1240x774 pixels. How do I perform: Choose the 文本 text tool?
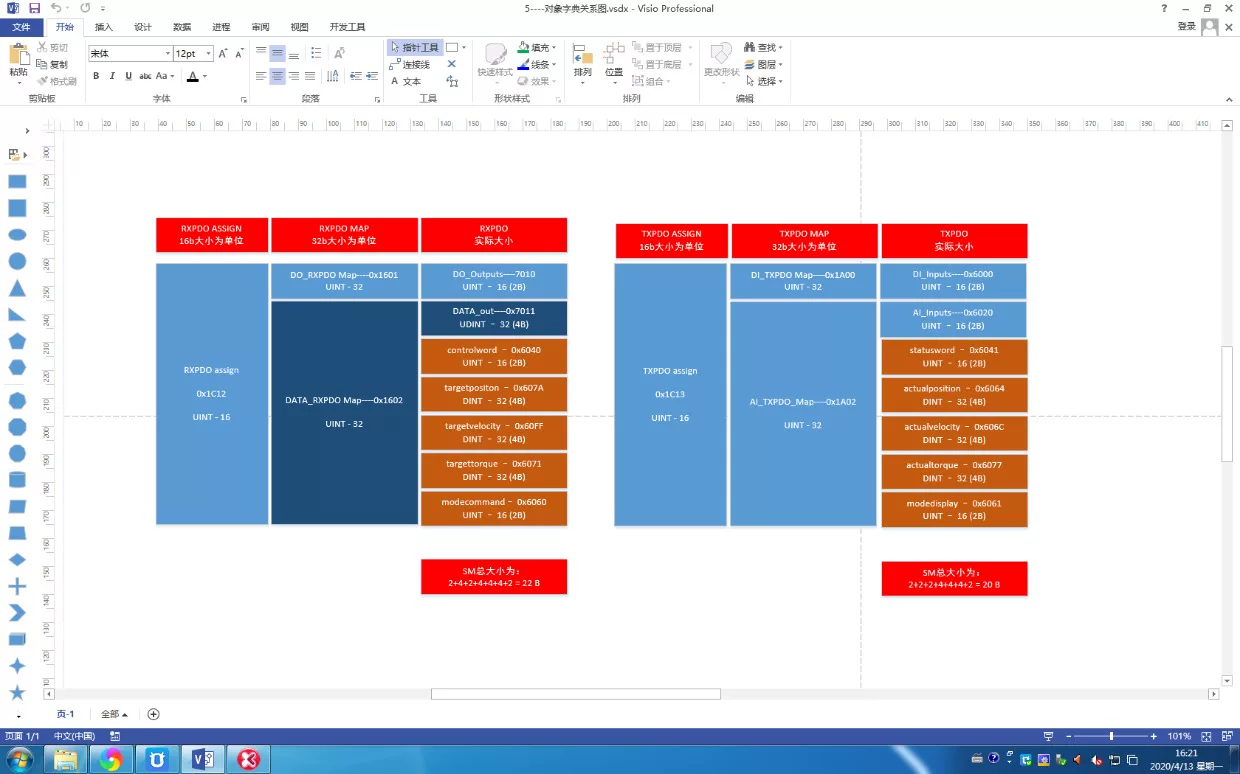click(x=406, y=81)
